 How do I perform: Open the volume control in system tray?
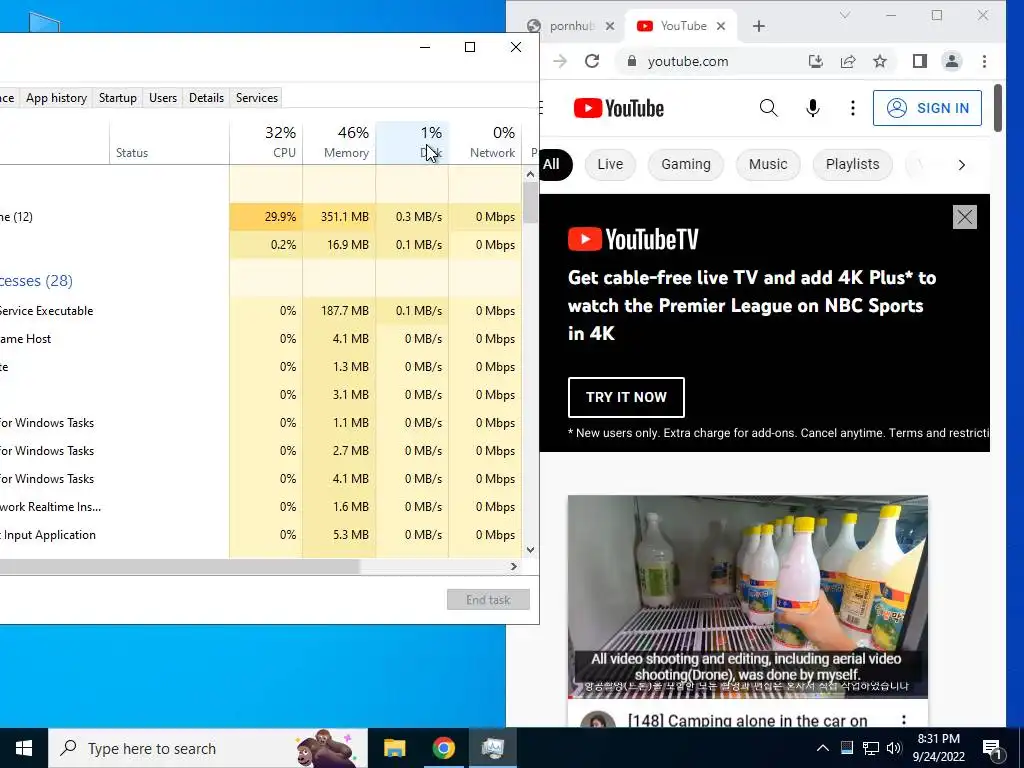coord(894,748)
